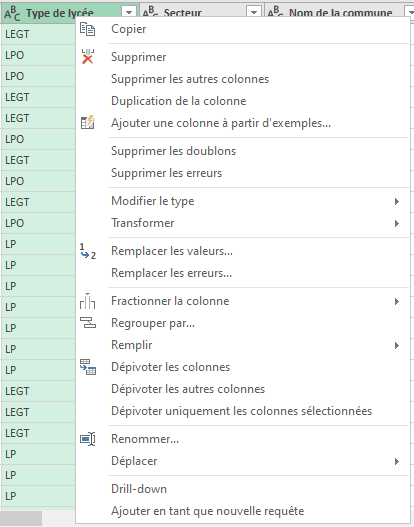Expand the Transformer submenu arrow

pos(397,223)
